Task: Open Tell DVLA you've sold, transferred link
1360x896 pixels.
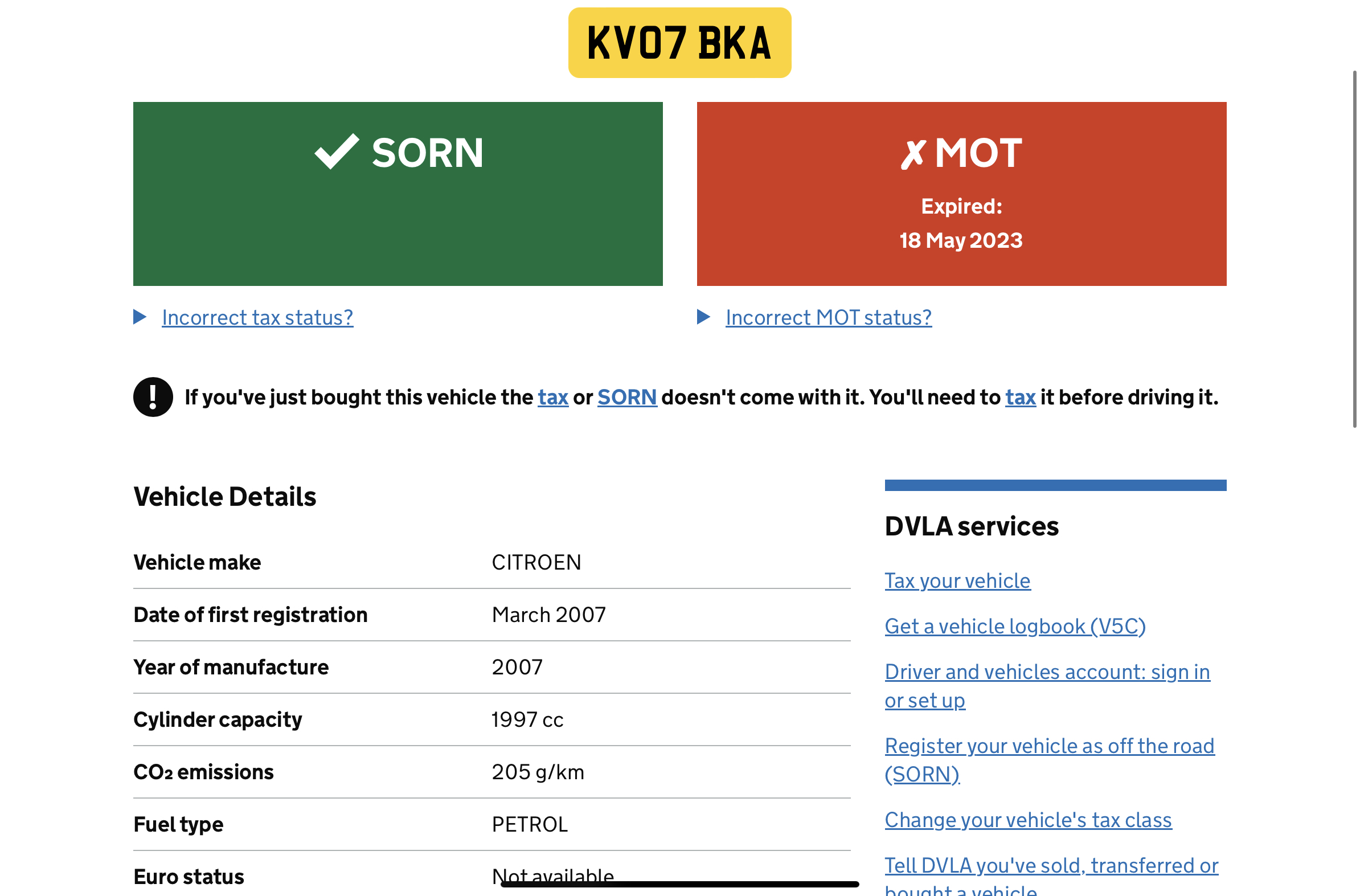Action: [x=1051, y=875]
